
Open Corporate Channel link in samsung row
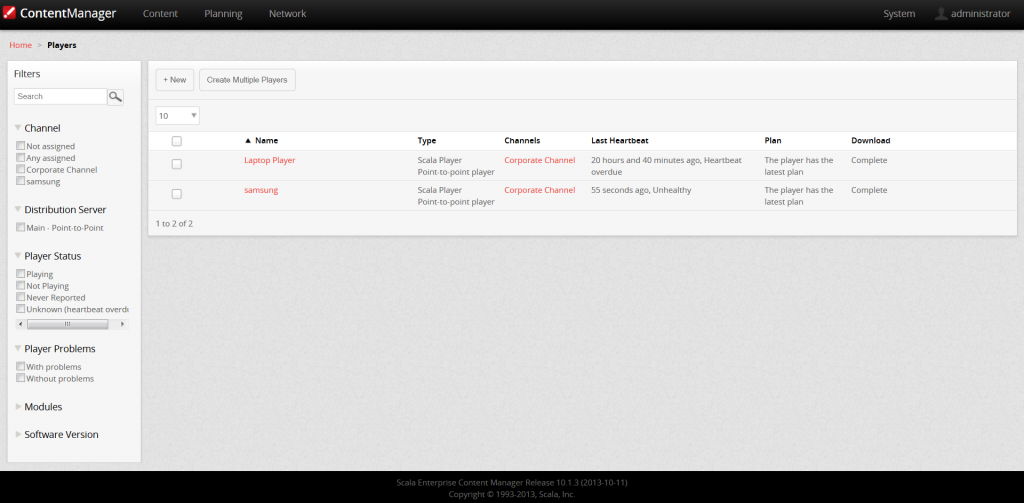coord(539,190)
